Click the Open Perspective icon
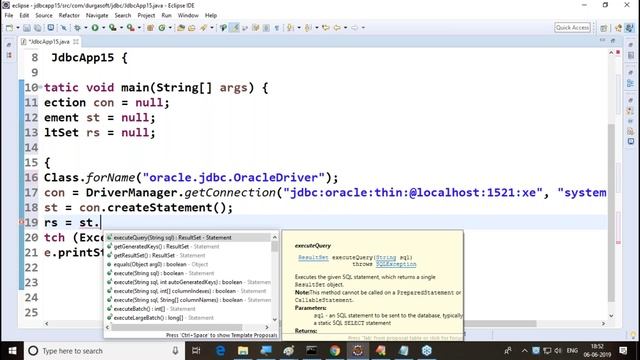 point(603,28)
